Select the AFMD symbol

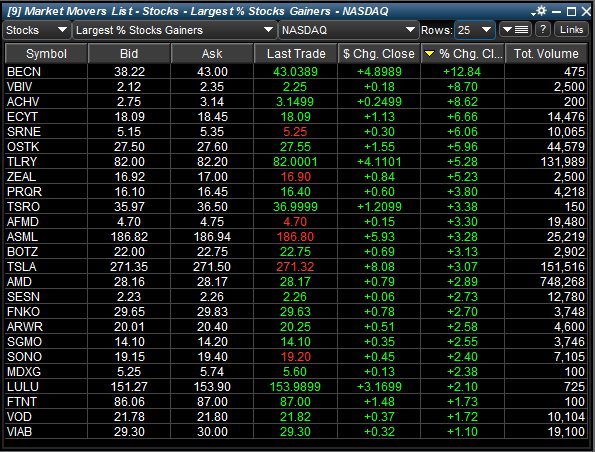22,222
